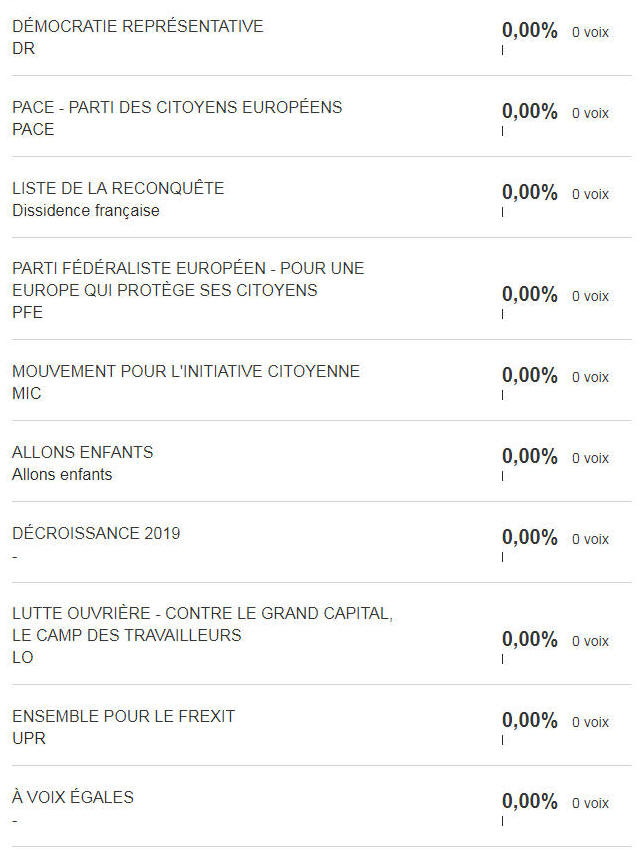This screenshot has height=854, width=640.
Task: Select PARTI FÉDÉRALISTE EUROPÉEN list title
Action: point(188,279)
